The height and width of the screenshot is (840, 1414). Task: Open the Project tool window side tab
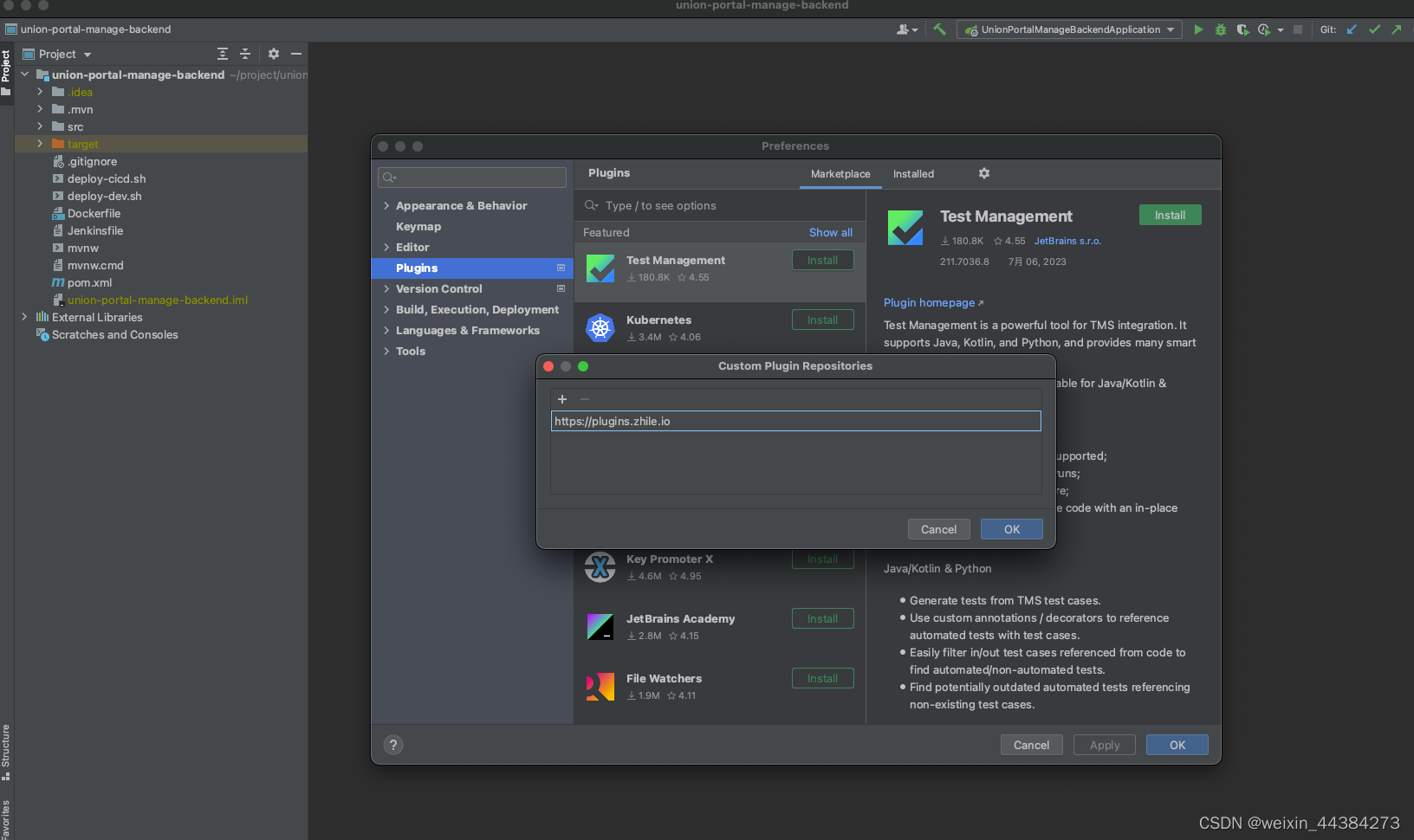pyautogui.click(x=6, y=73)
